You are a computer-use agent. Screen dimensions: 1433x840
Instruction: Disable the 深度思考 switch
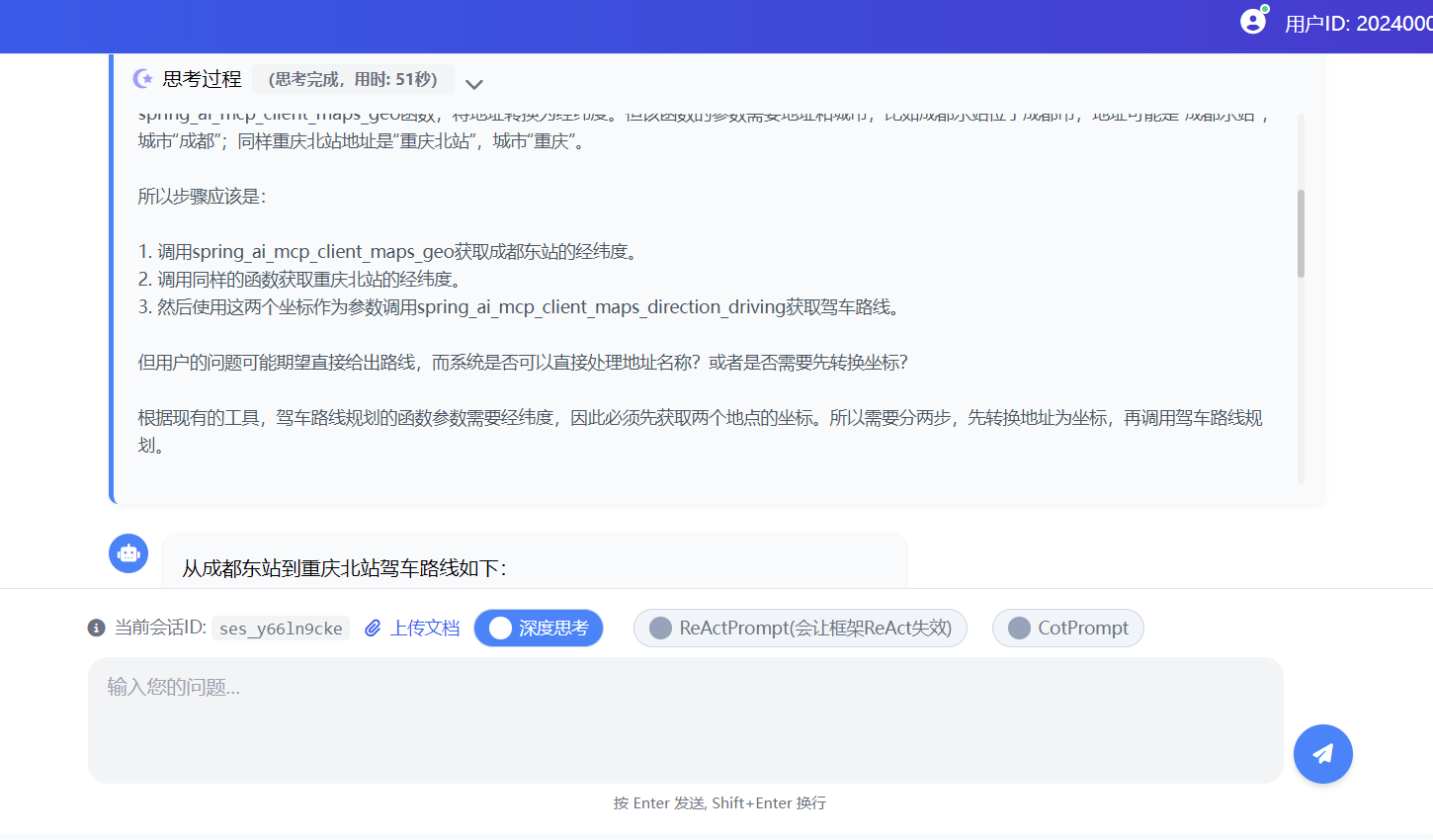(x=539, y=628)
